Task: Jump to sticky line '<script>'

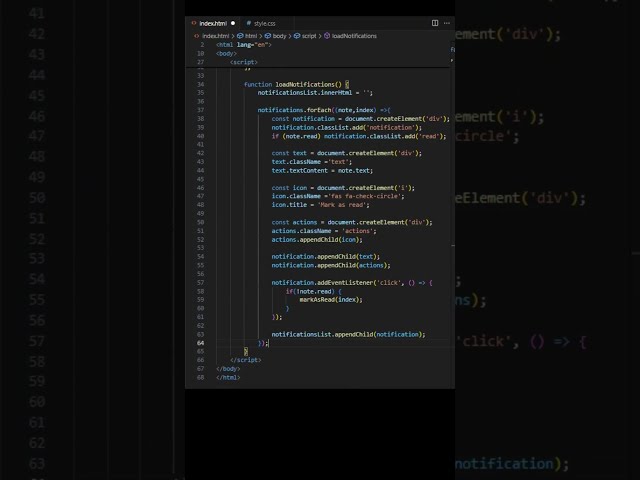Action: pos(244,62)
